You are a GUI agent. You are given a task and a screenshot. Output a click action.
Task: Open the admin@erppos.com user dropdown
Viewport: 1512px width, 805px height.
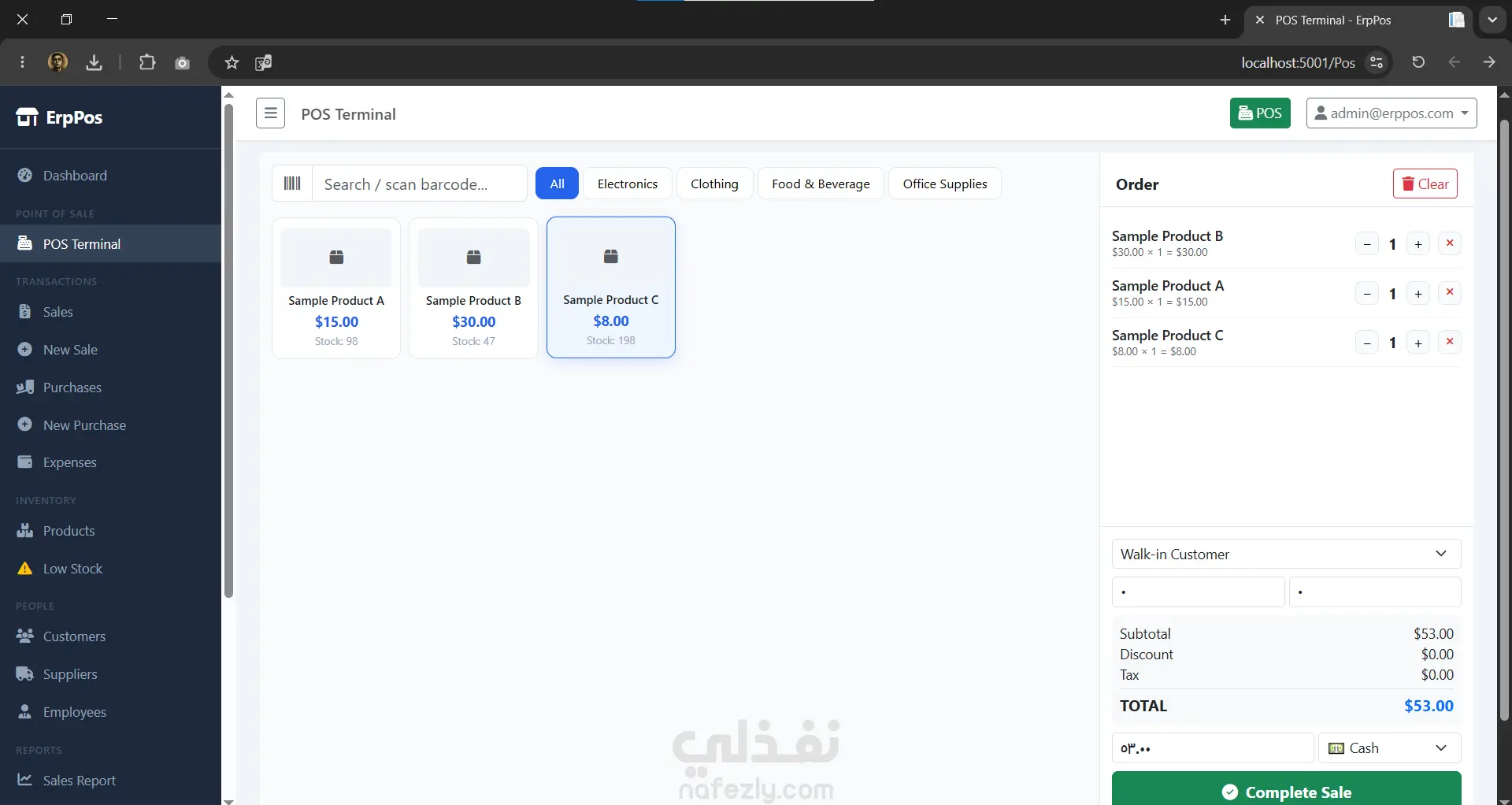(x=1392, y=113)
